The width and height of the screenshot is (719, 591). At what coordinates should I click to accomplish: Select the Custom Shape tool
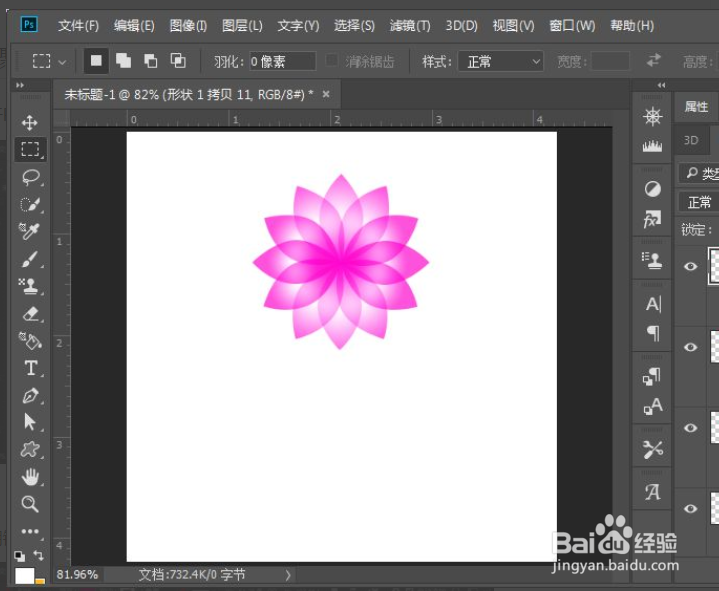tap(30, 449)
